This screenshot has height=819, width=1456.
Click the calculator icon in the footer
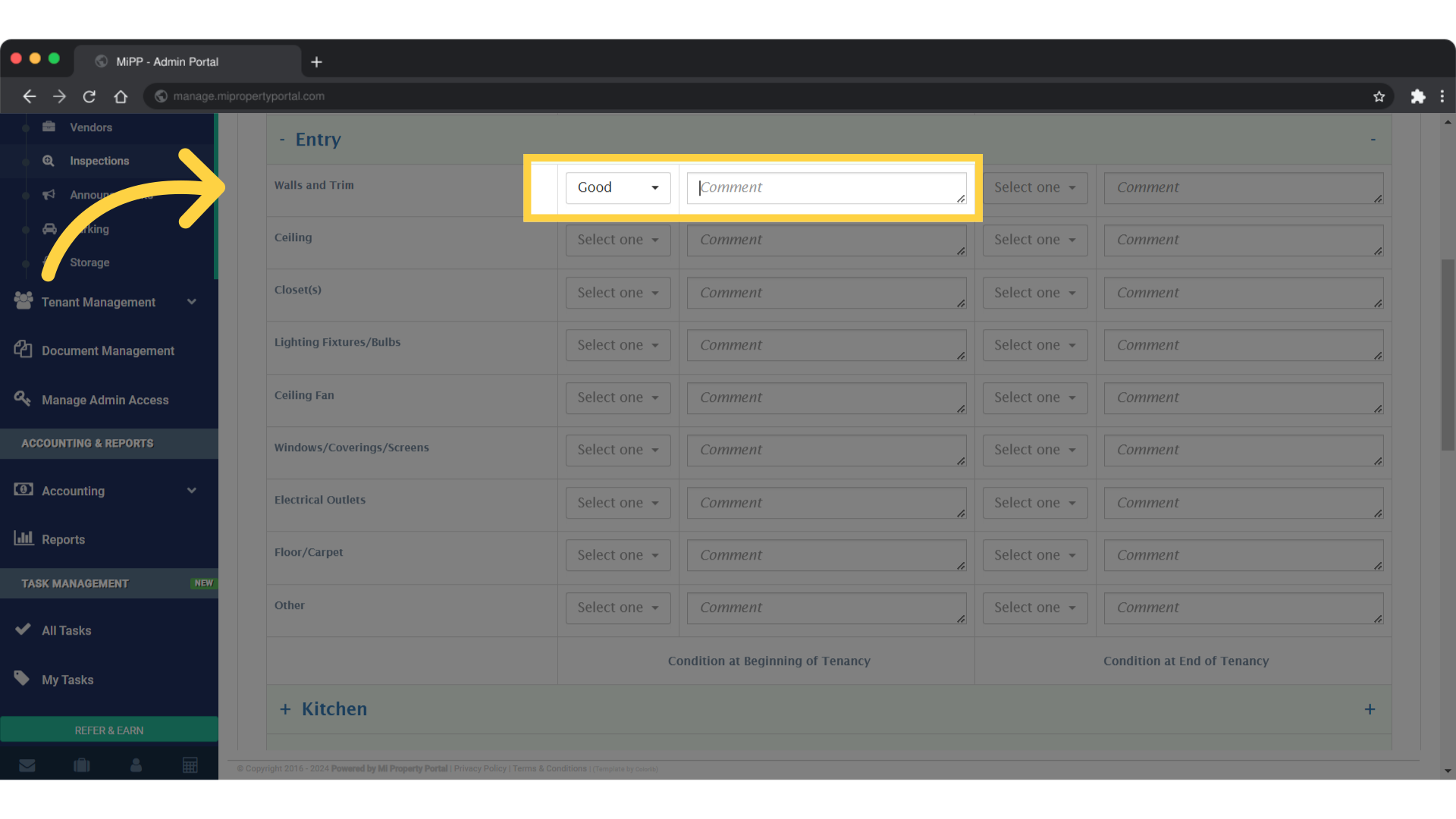click(190, 765)
